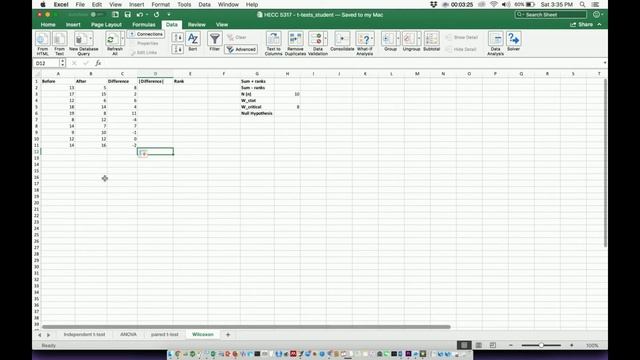This screenshot has height=360, width=640.
Task: Expand the Group dropdown arrow
Action: tap(398, 38)
